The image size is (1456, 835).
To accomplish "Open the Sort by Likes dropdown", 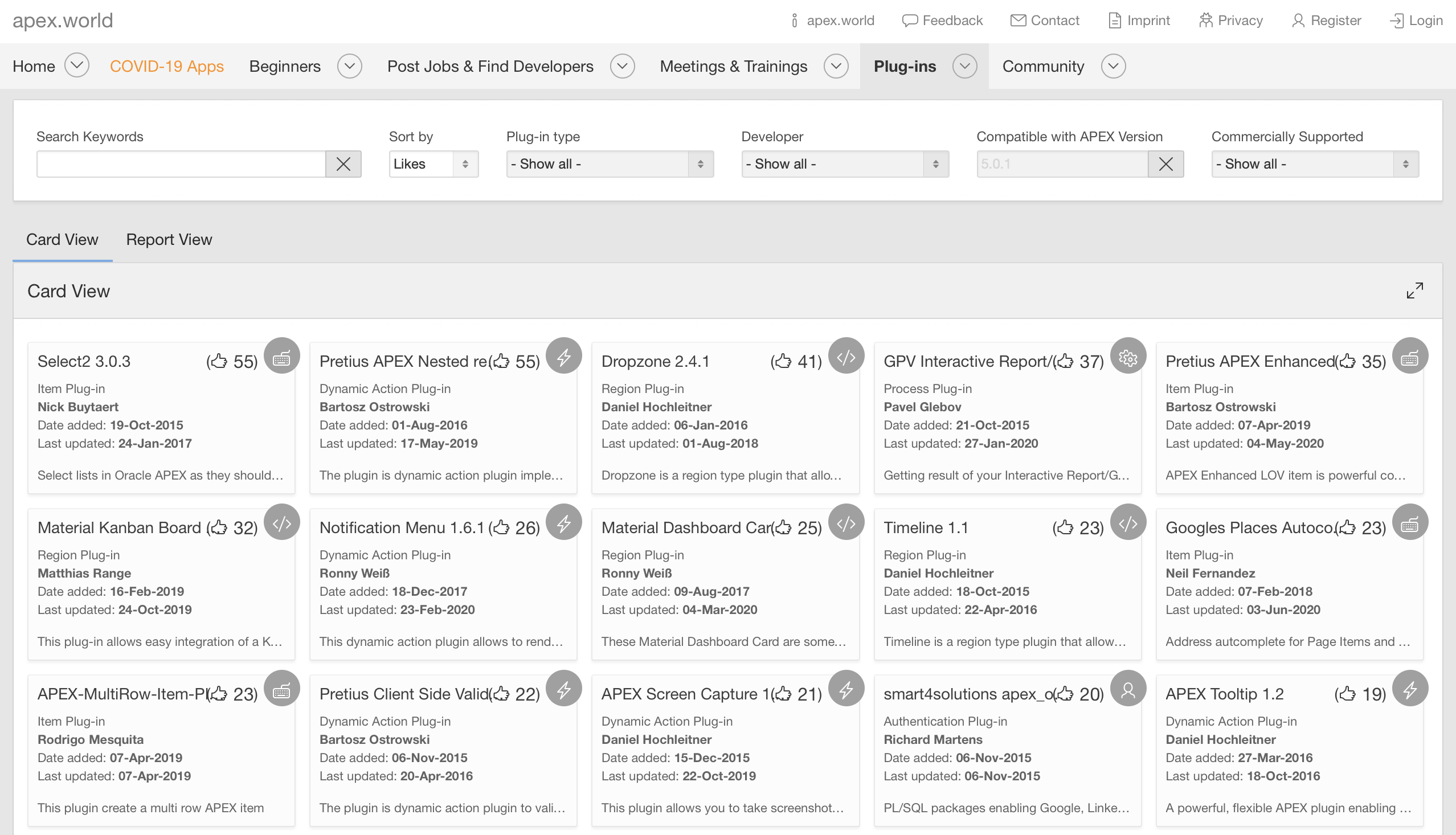I will pos(433,164).
